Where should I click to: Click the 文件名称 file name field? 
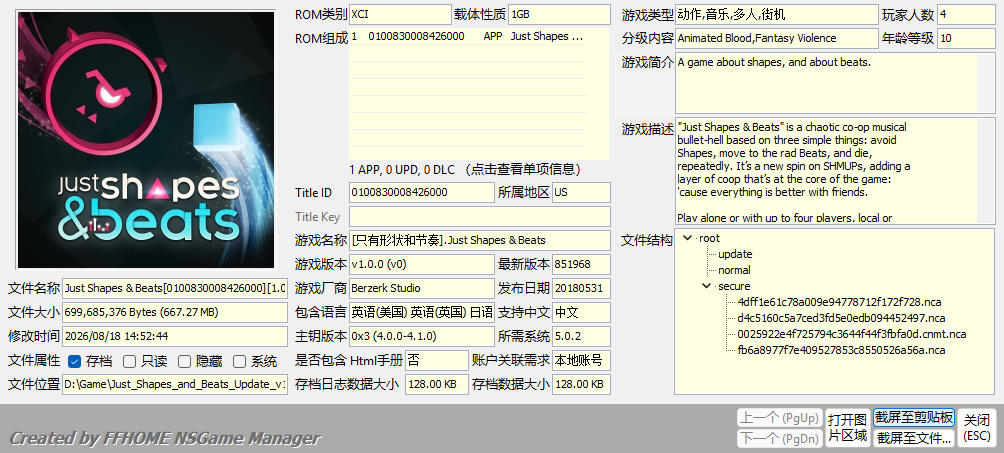(x=175, y=288)
